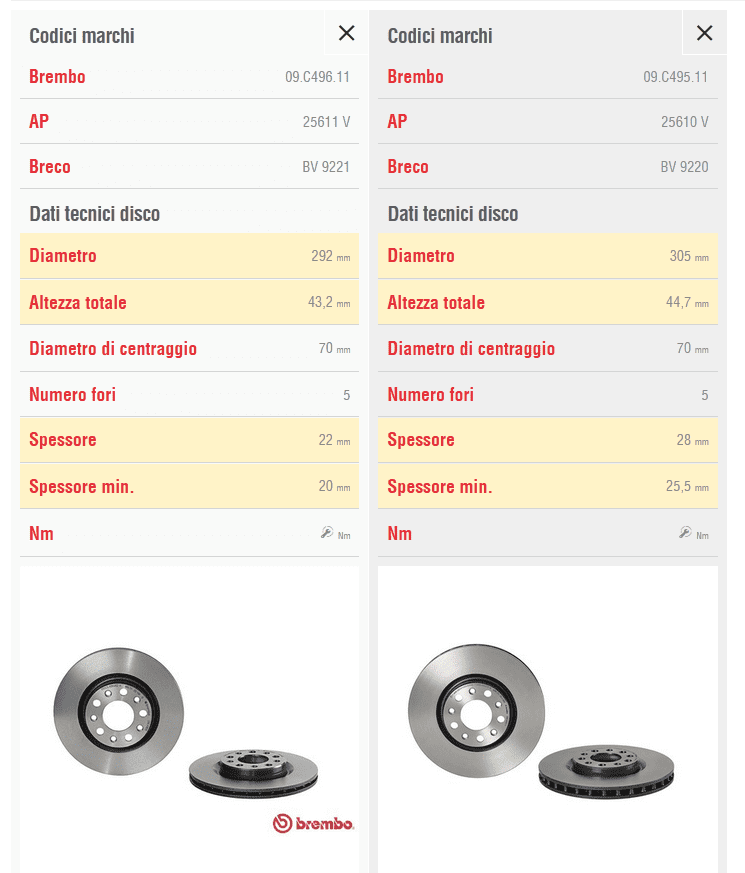
Task: Open the 305 mm brake disc photo
Action: click(x=548, y=719)
